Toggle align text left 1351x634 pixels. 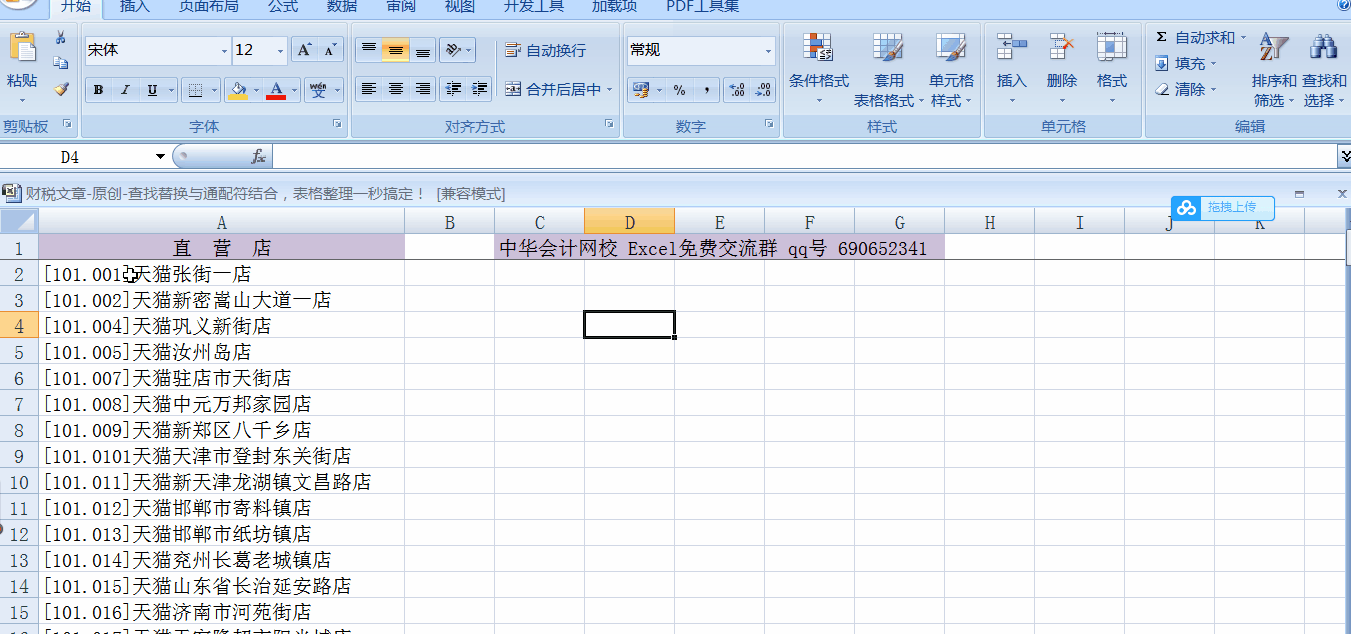[369, 89]
